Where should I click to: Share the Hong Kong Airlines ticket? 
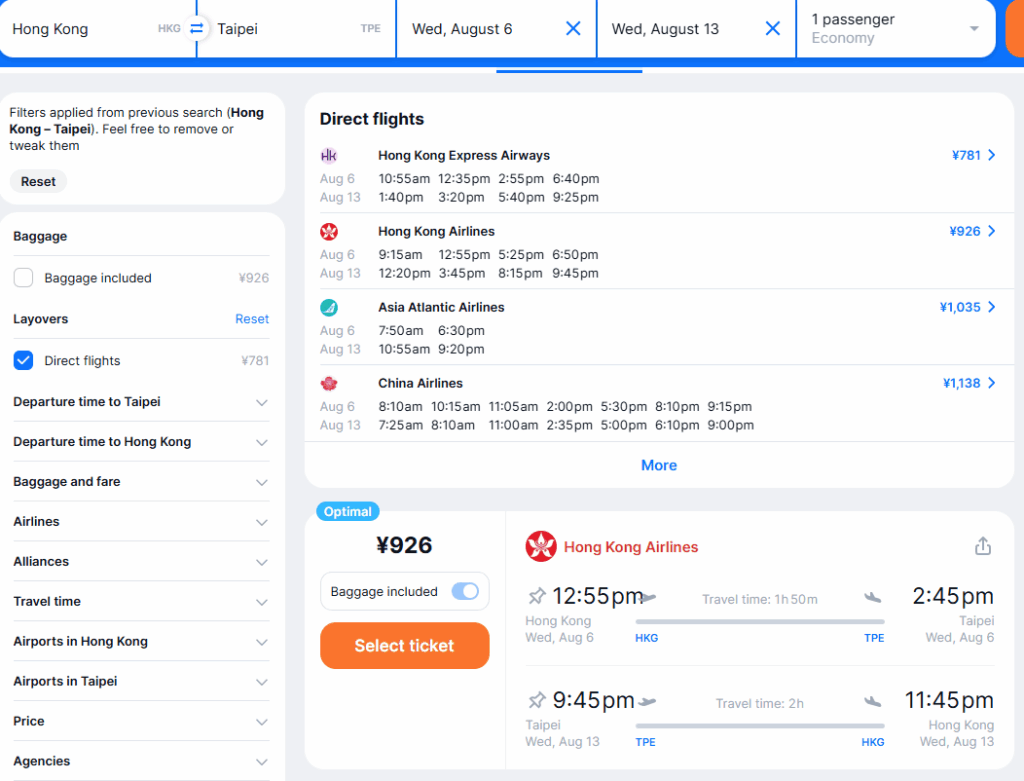point(983,546)
